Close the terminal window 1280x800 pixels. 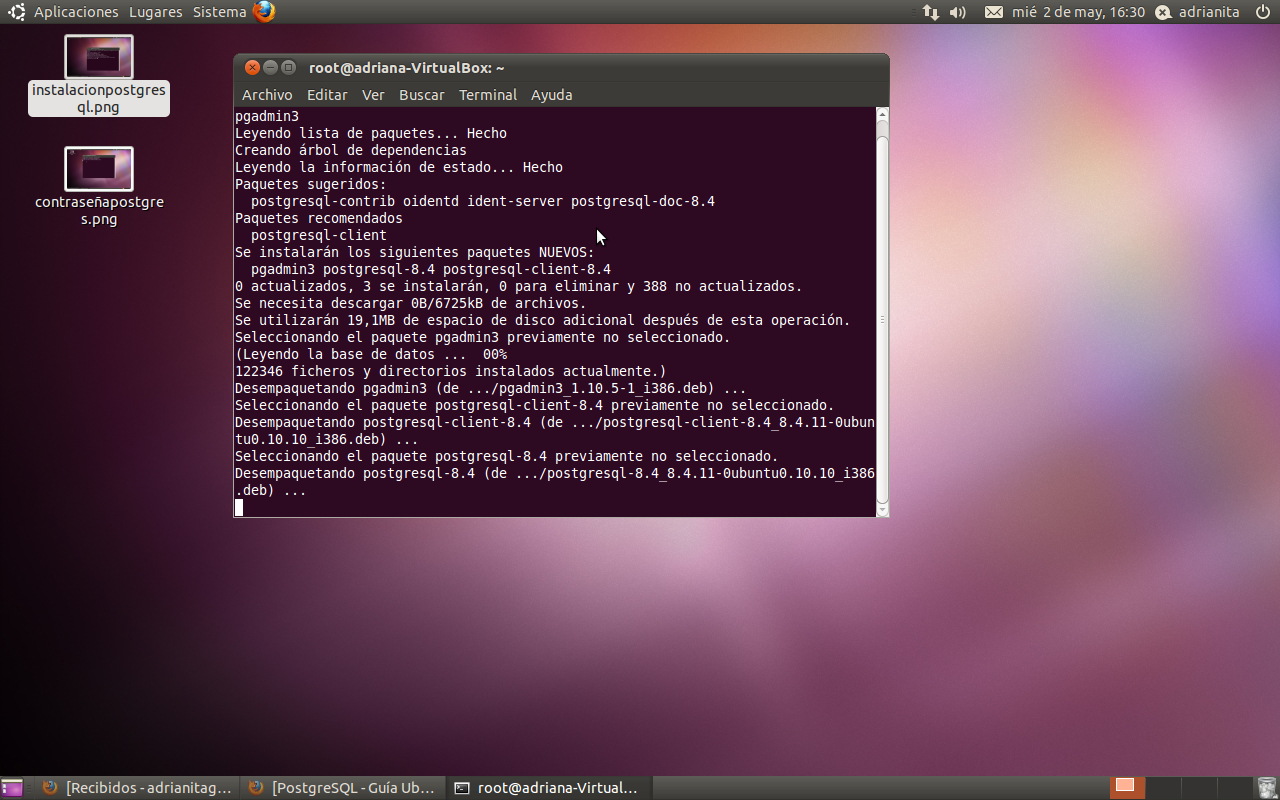coord(252,68)
